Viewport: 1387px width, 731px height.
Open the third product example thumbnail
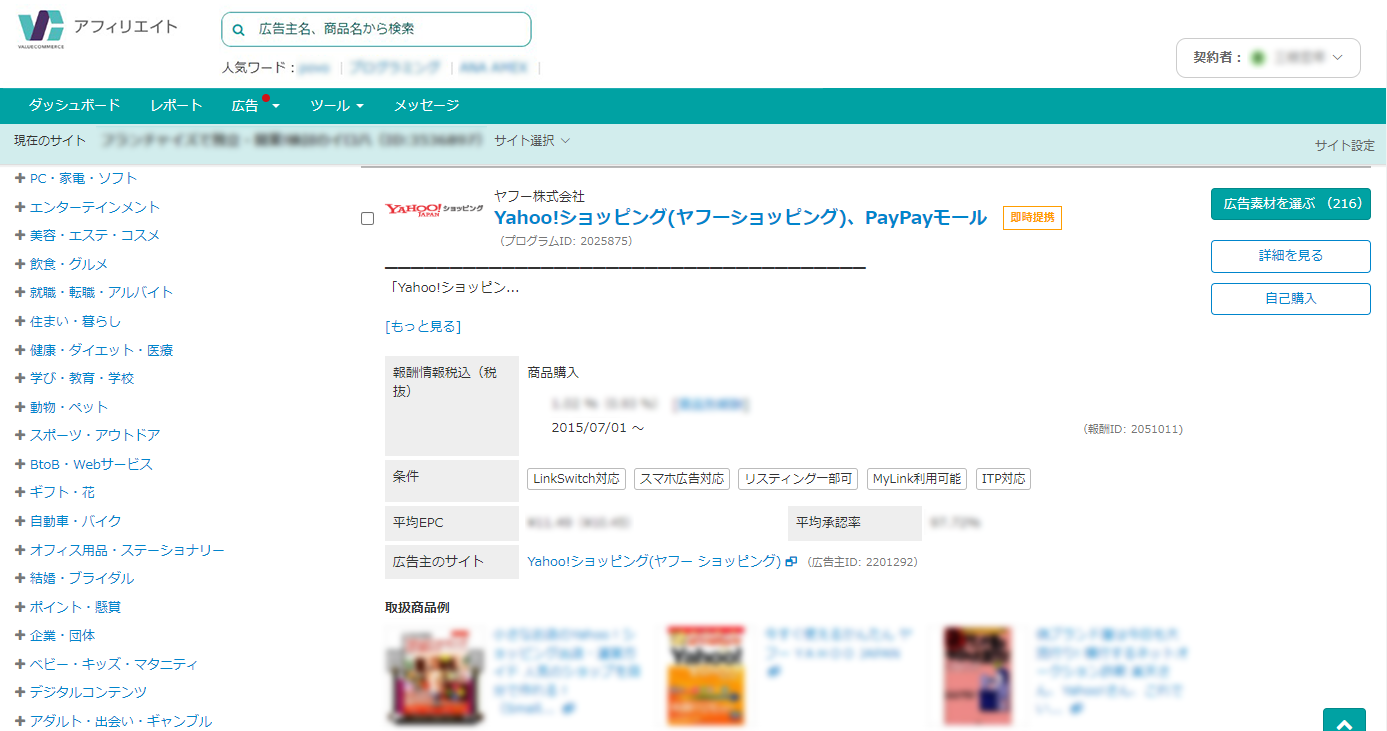pos(977,676)
